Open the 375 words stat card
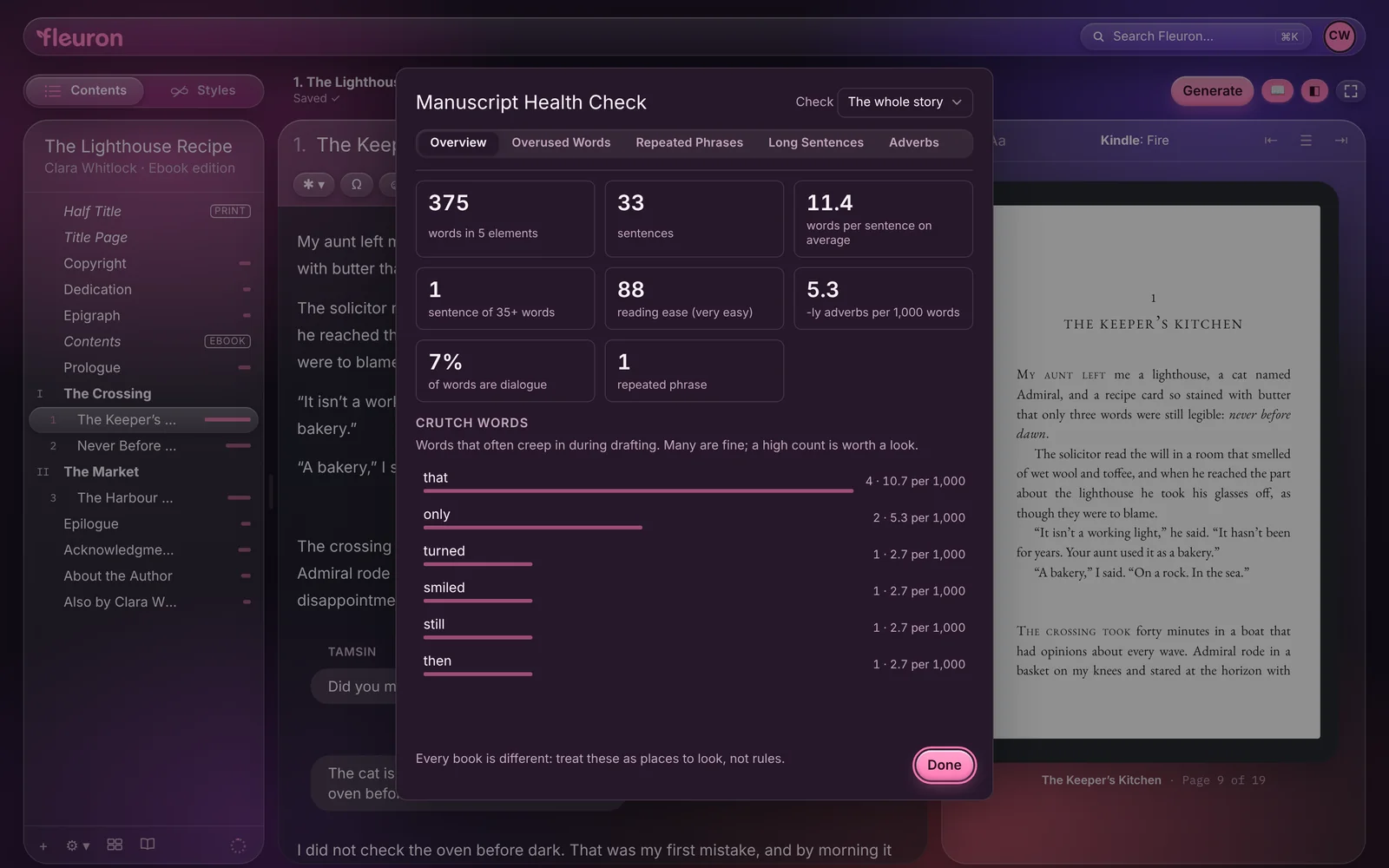This screenshot has height=868, width=1389. (505, 219)
